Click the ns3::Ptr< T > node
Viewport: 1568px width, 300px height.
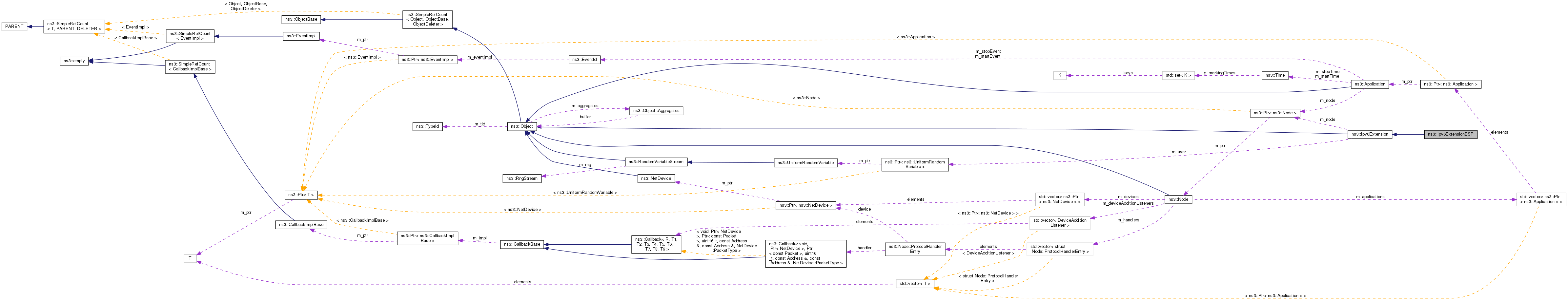[301, 195]
